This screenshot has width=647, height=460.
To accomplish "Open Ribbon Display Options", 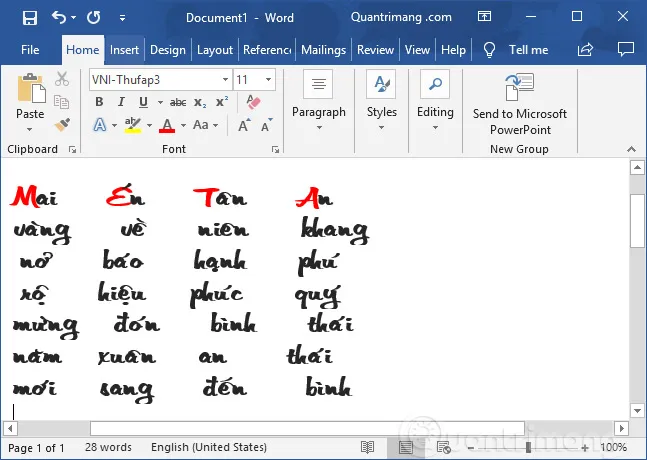I will pos(484,17).
